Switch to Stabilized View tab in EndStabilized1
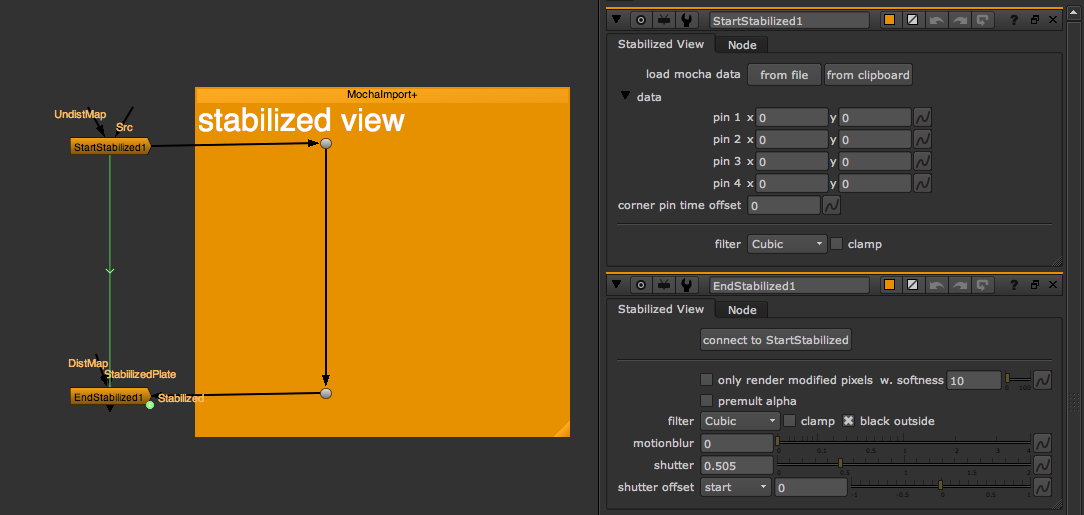This screenshot has width=1084, height=515. [x=660, y=309]
